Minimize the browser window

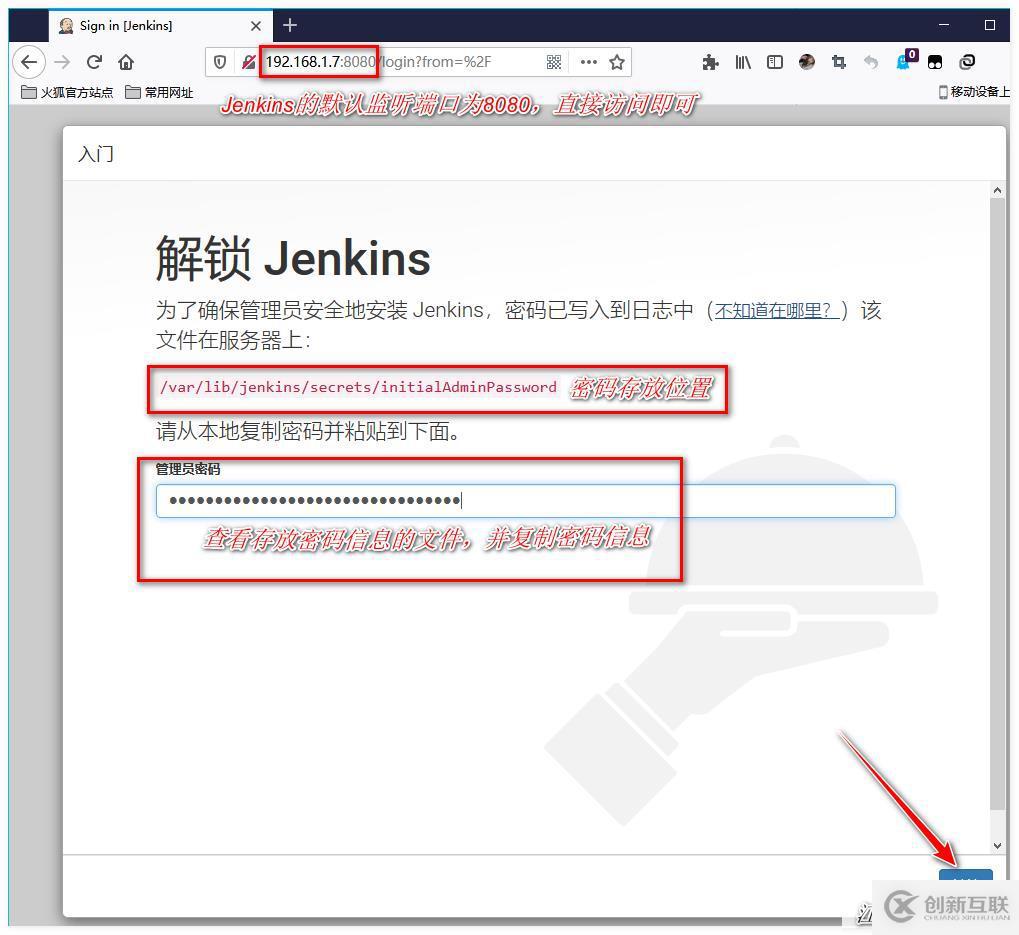pyautogui.click(x=944, y=25)
